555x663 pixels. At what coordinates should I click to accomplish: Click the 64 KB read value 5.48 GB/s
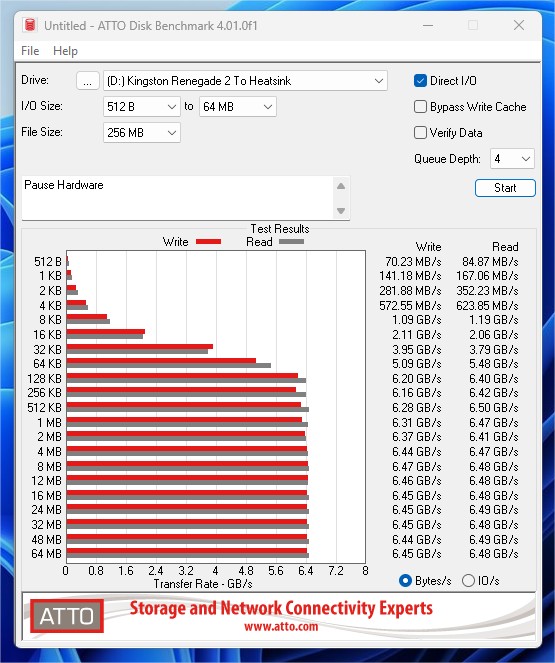tap(493, 364)
